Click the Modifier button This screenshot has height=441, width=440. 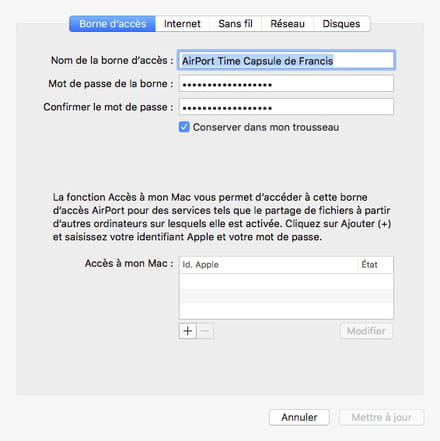point(366,331)
